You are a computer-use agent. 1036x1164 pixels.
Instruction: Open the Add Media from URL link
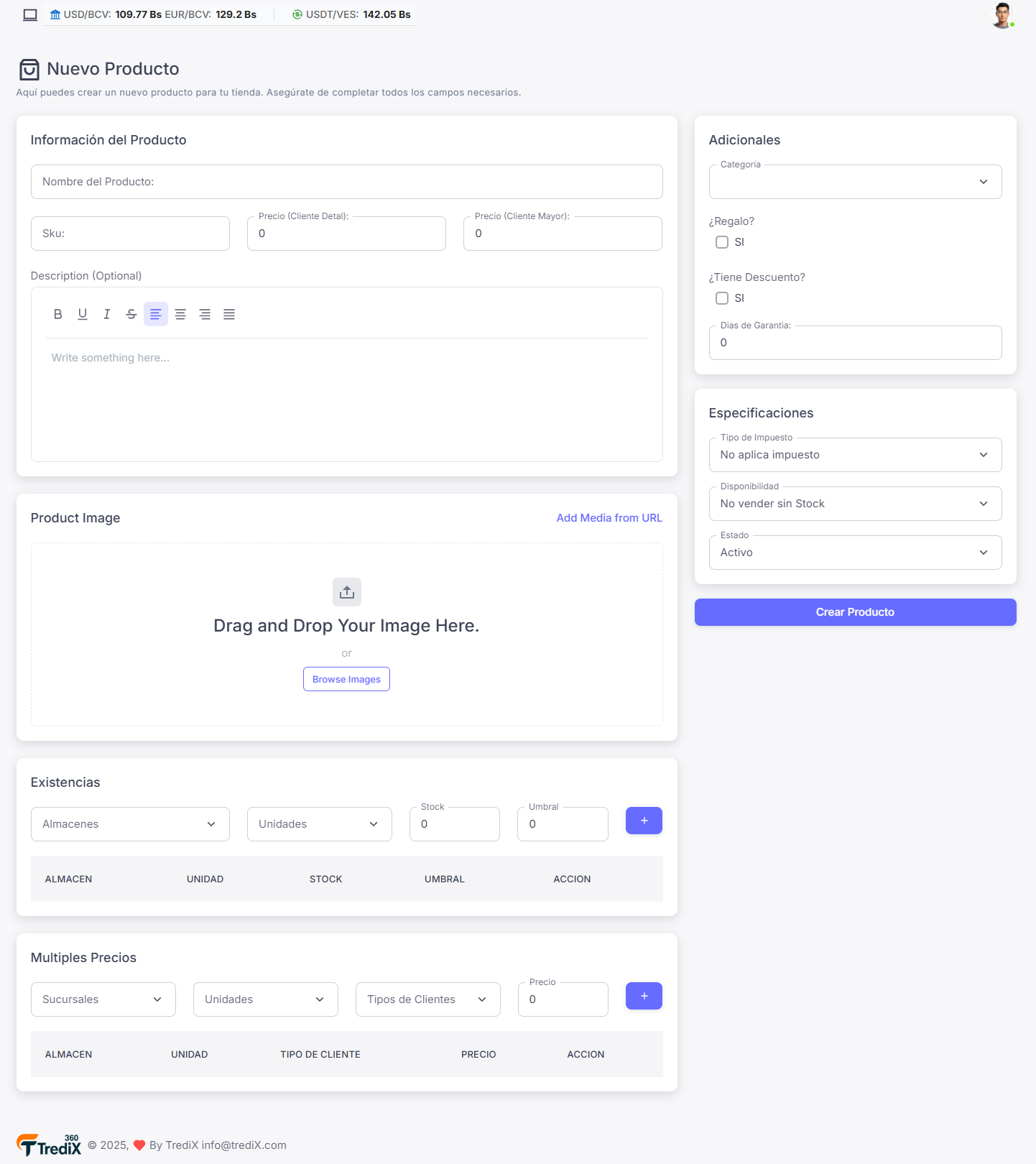tap(609, 518)
